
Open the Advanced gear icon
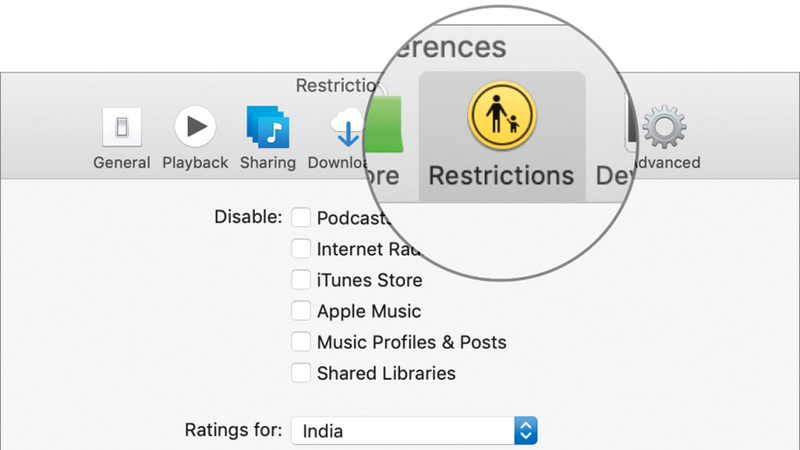click(x=663, y=127)
